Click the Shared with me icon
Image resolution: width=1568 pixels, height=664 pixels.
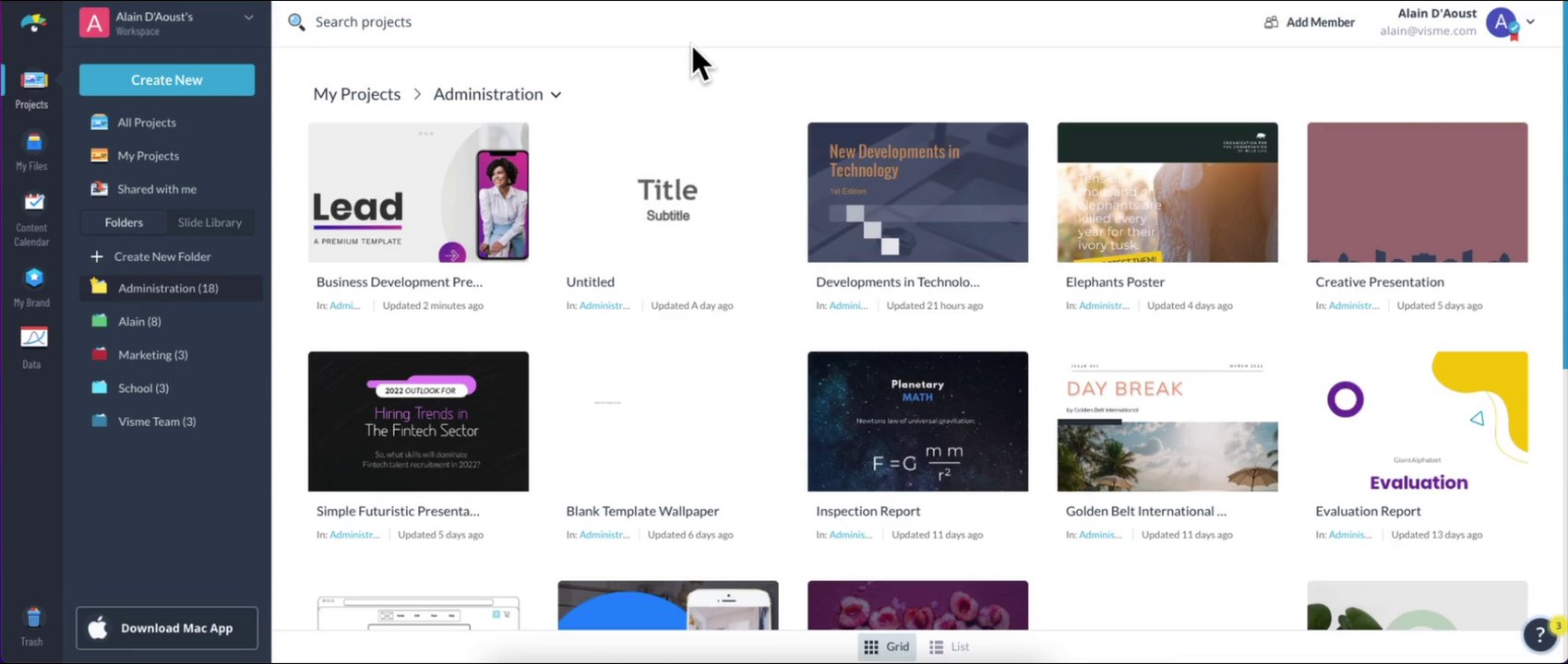99,189
